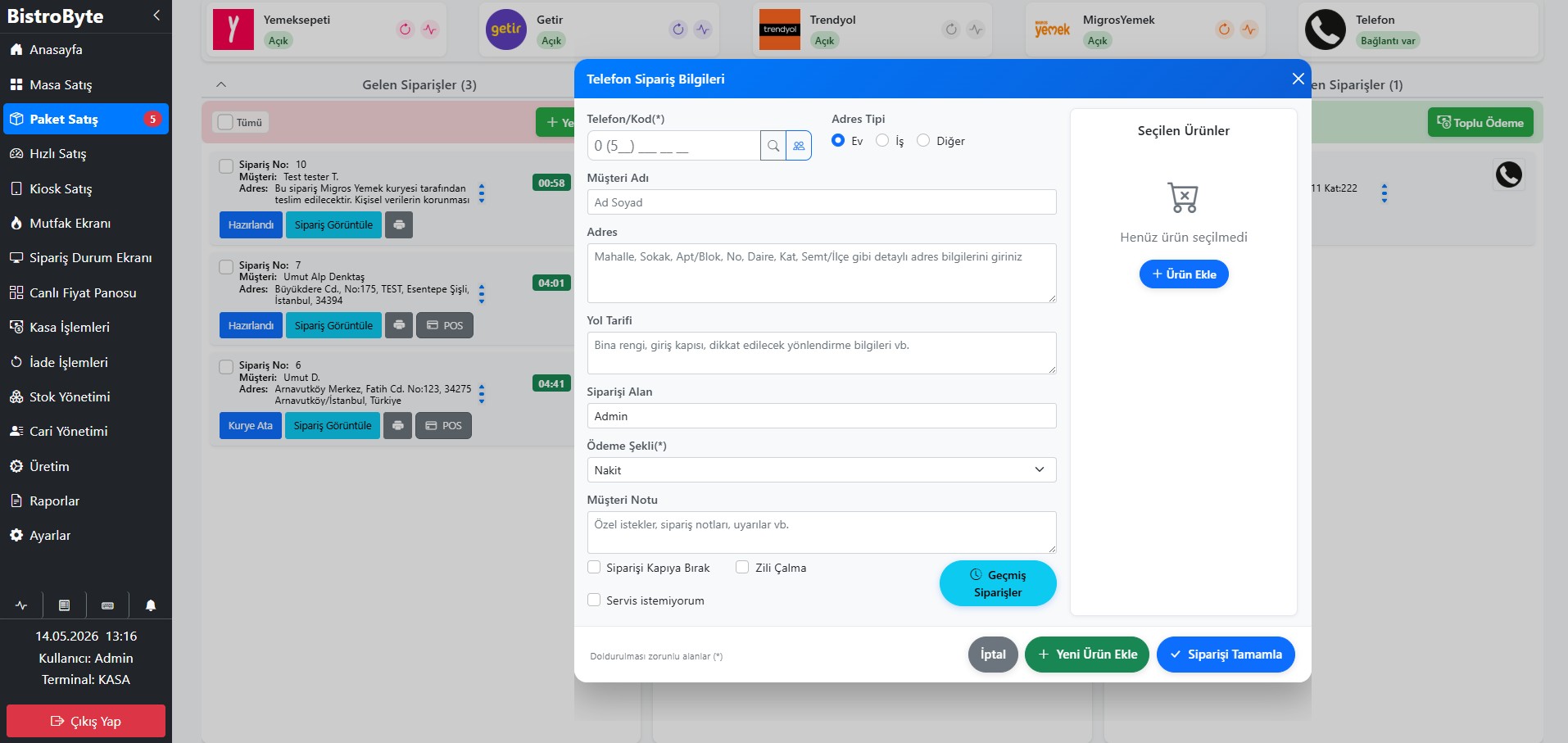This screenshot has height=743, width=1568.
Task: Refresh Getir with the circular arrow icon
Action: tap(678, 29)
